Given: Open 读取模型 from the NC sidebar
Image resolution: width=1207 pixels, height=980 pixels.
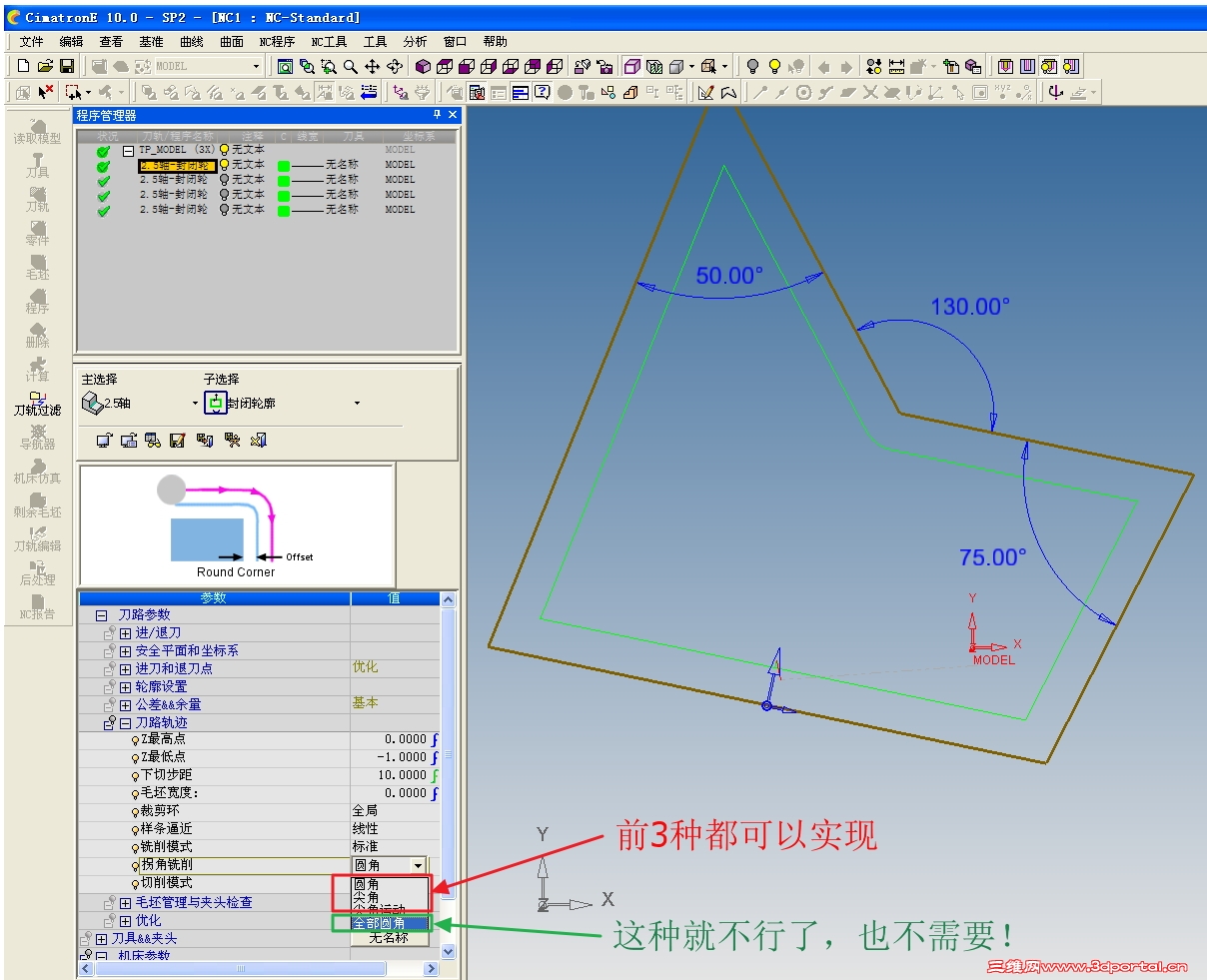Looking at the screenshot, I should pyautogui.click(x=37, y=131).
